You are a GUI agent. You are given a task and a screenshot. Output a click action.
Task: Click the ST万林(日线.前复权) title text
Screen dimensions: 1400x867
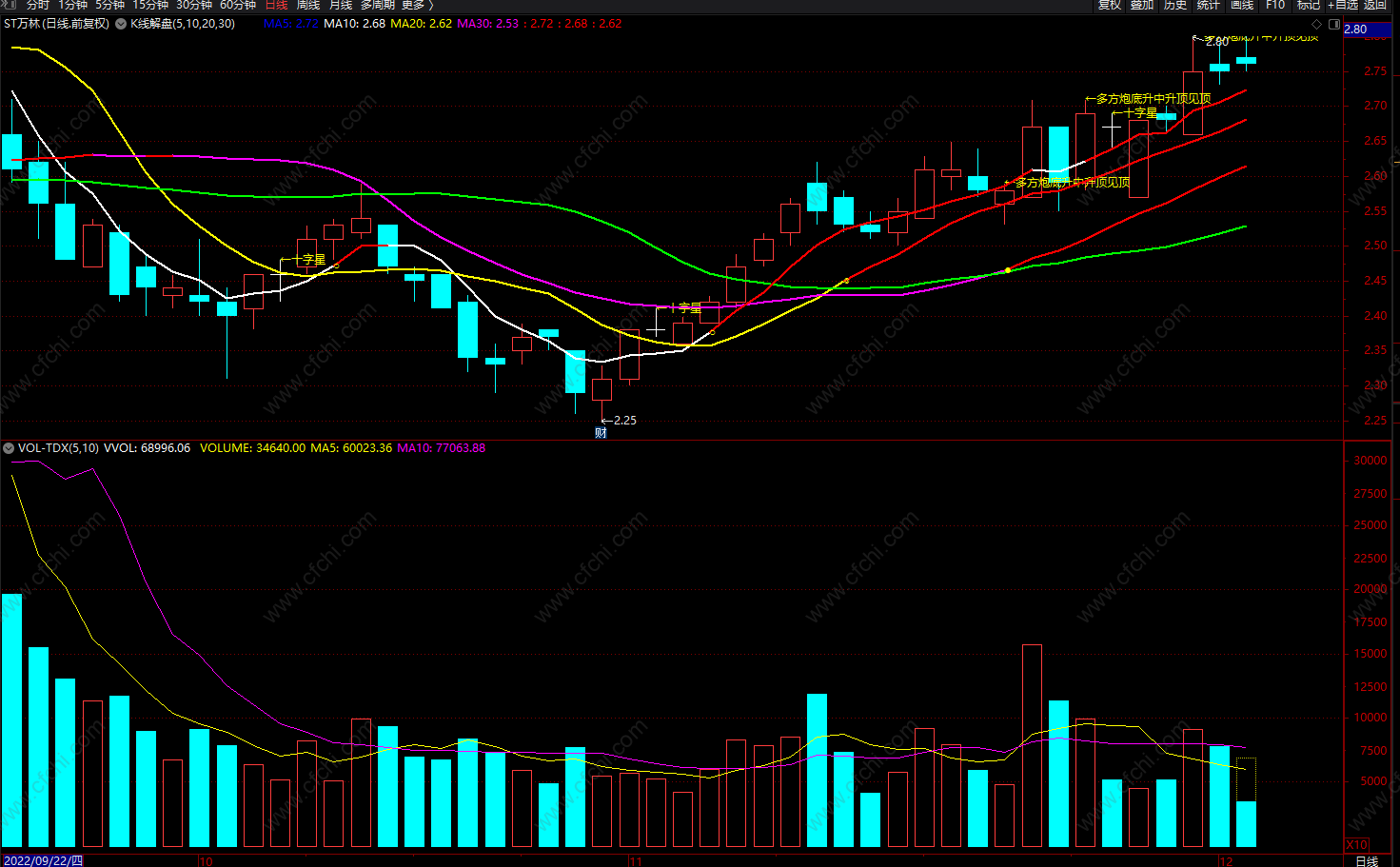pyautogui.click(x=56, y=24)
